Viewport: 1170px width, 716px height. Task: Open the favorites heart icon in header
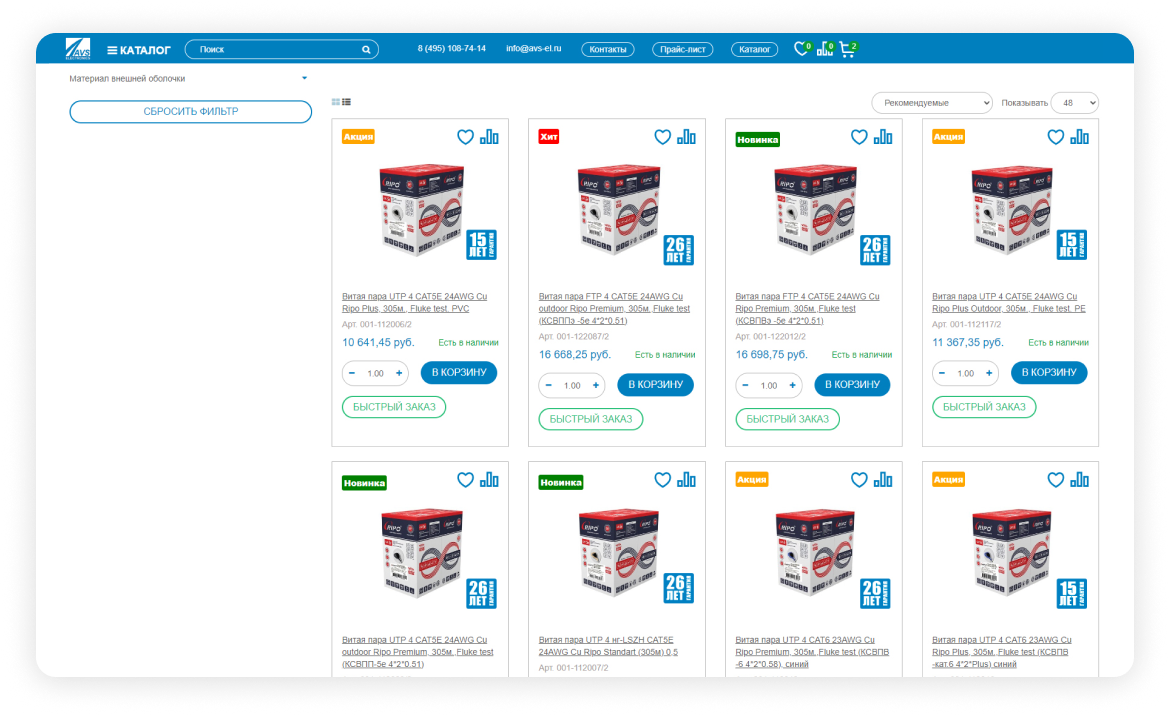(801, 49)
